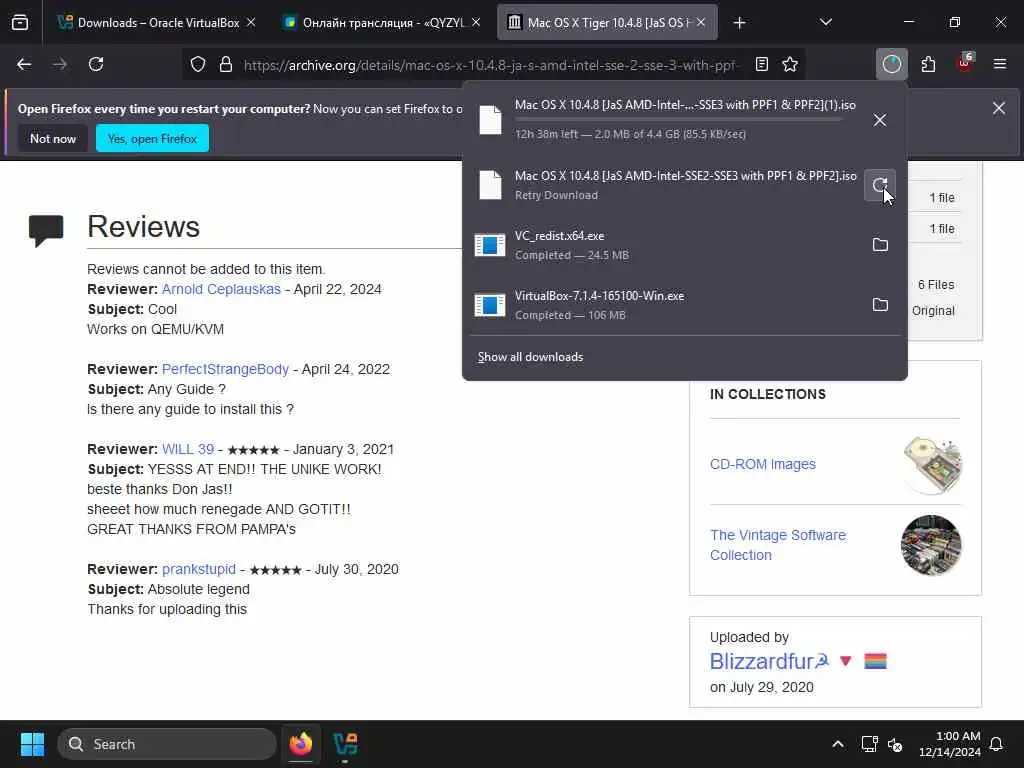This screenshot has width=1024, height=768.
Task: Open The Vintage Software Collection link
Action: (x=778, y=545)
